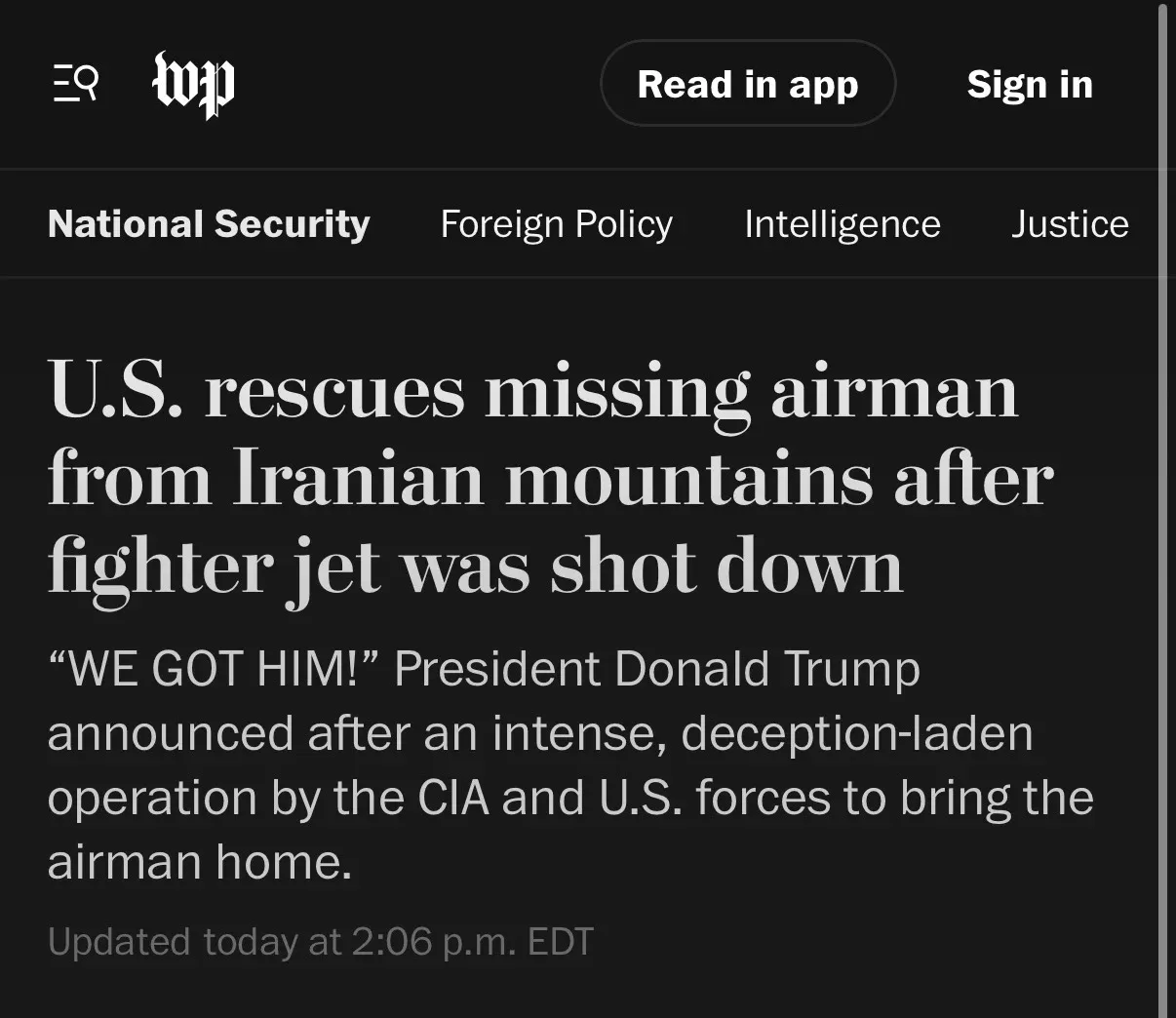This screenshot has width=1176, height=1018.
Task: Open the Intelligence section tab
Action: 842,224
